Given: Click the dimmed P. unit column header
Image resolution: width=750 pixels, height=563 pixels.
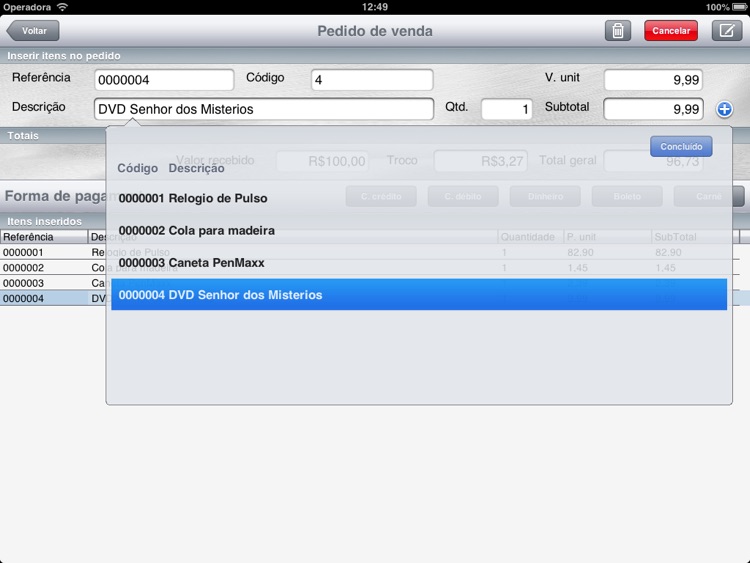Looking at the screenshot, I should pyautogui.click(x=607, y=237).
